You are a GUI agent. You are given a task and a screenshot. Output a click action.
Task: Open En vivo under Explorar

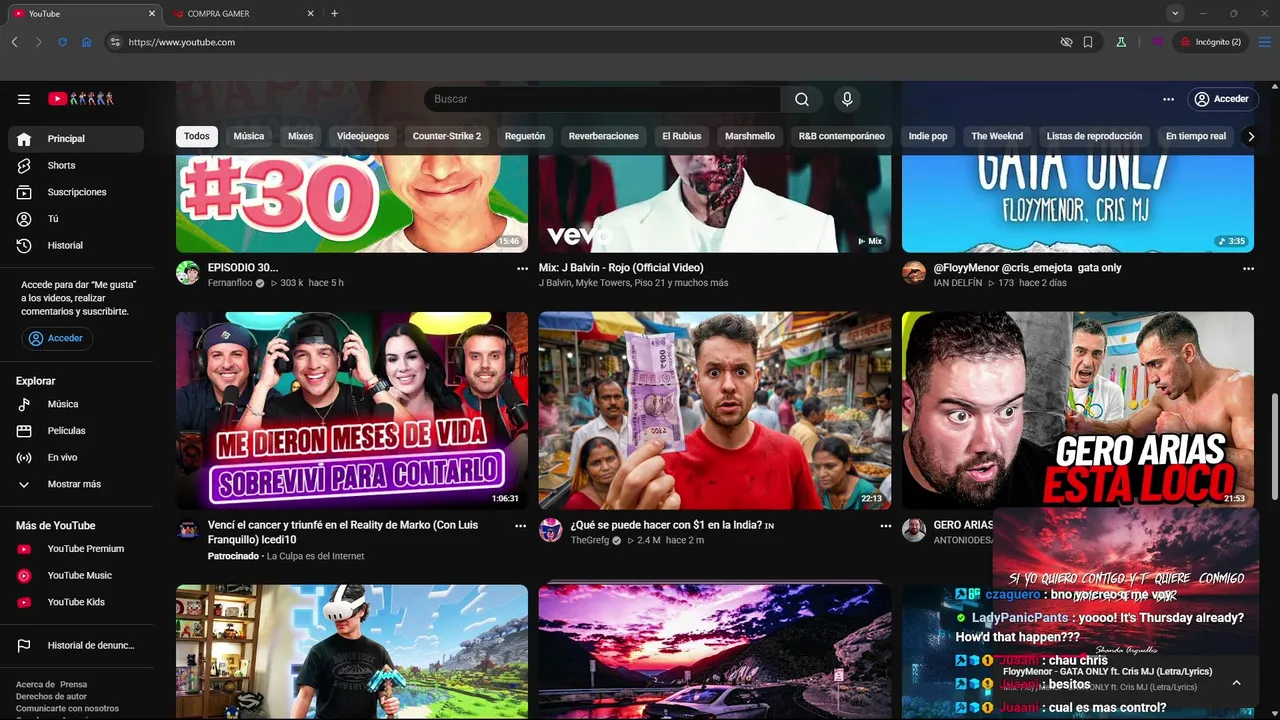click(x=76, y=457)
